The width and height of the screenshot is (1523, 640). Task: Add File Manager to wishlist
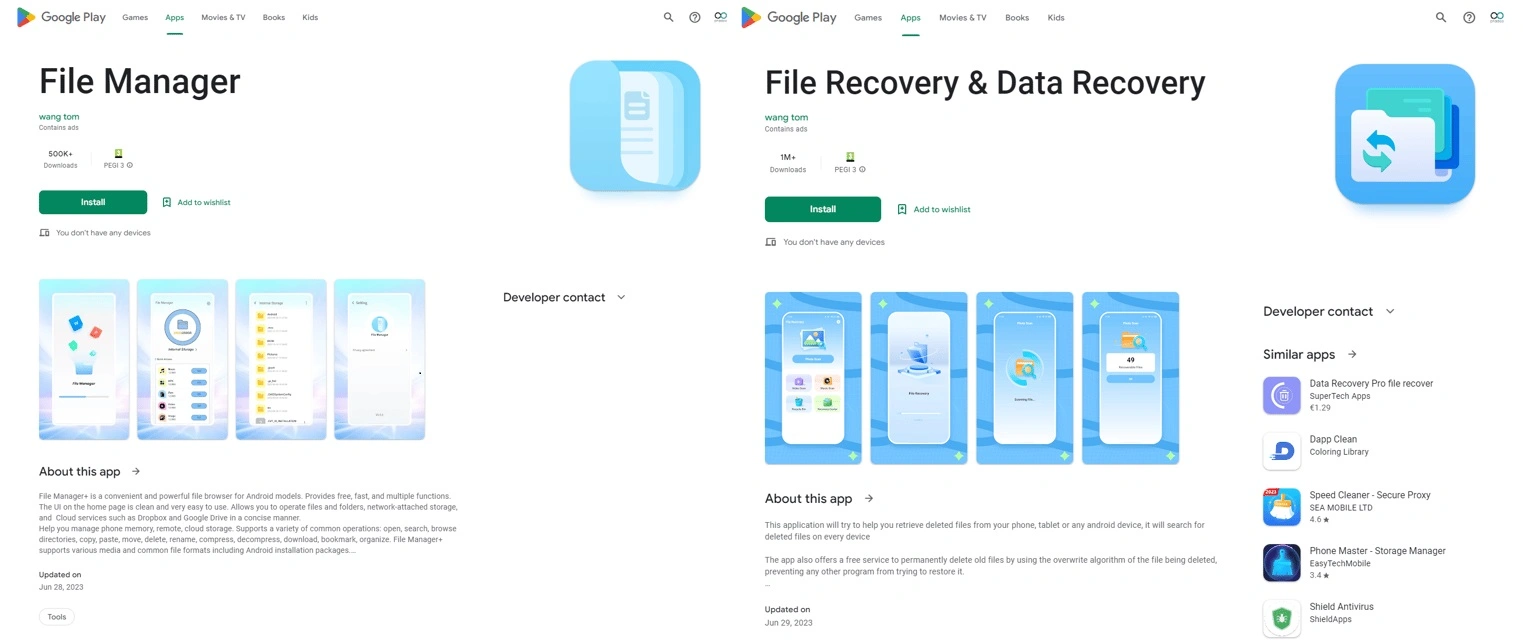[x=196, y=202]
